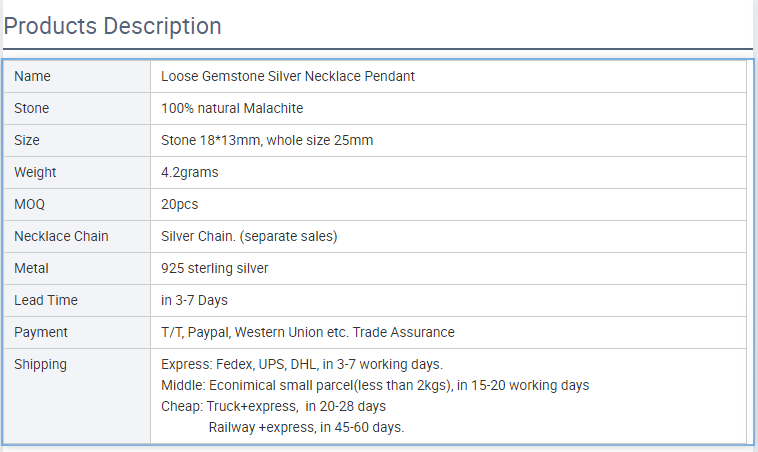Click the MOQ label cell

[30, 204]
